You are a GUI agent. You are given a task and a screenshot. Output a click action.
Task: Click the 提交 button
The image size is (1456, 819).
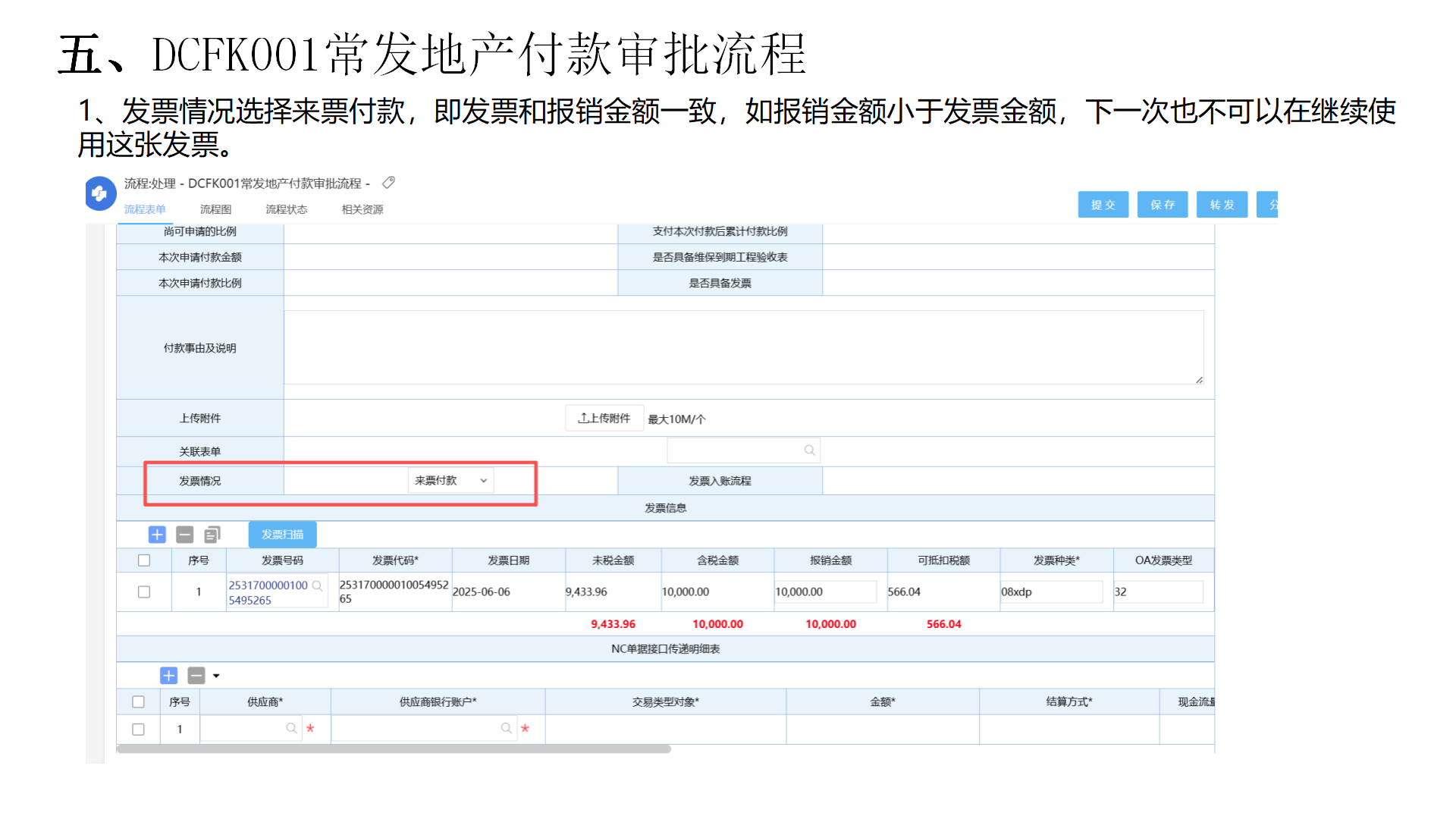(x=1103, y=205)
